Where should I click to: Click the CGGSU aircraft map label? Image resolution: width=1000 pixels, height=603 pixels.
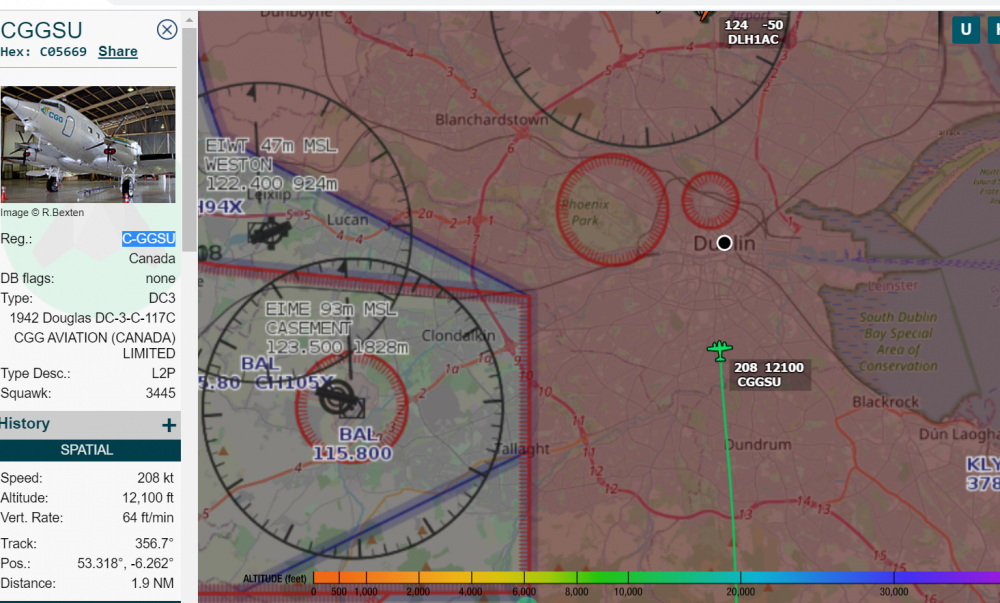769,375
